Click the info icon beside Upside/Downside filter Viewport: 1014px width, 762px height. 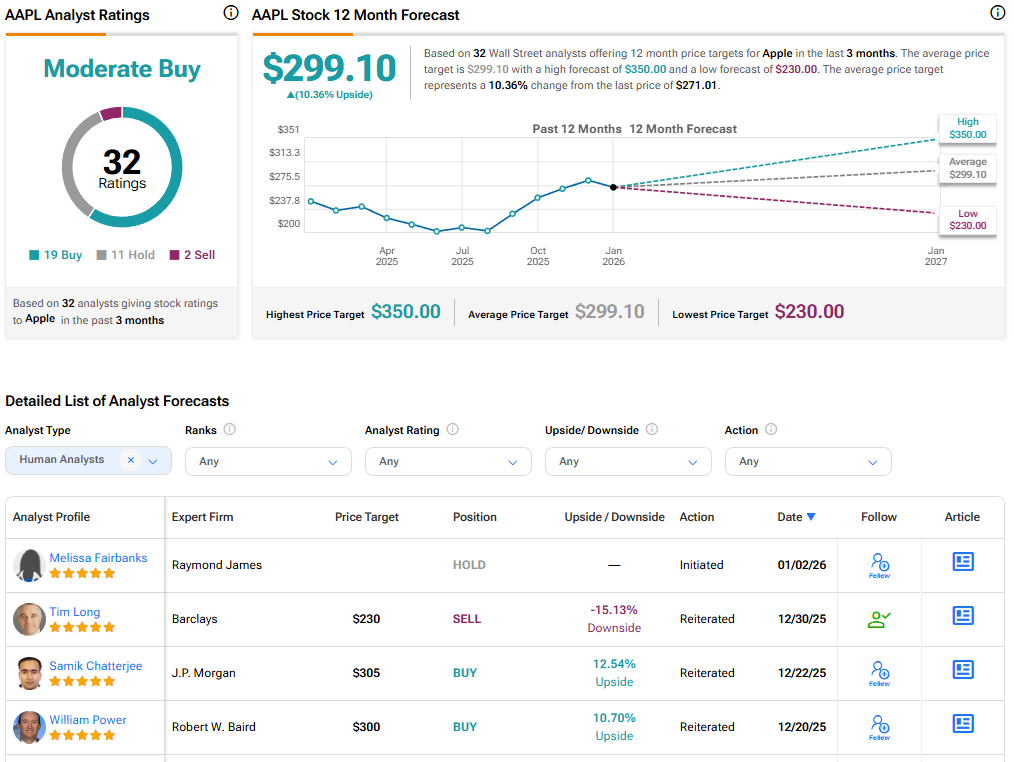tap(653, 429)
